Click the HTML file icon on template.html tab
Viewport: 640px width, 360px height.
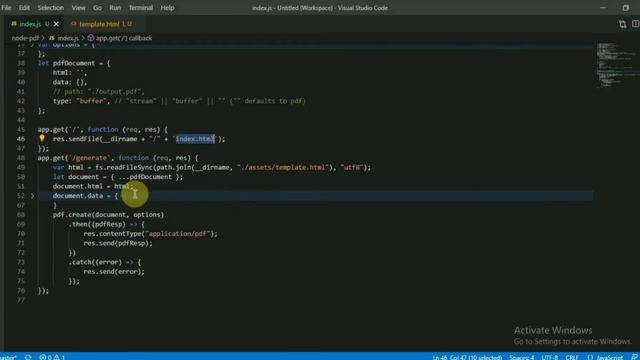[x=73, y=24]
